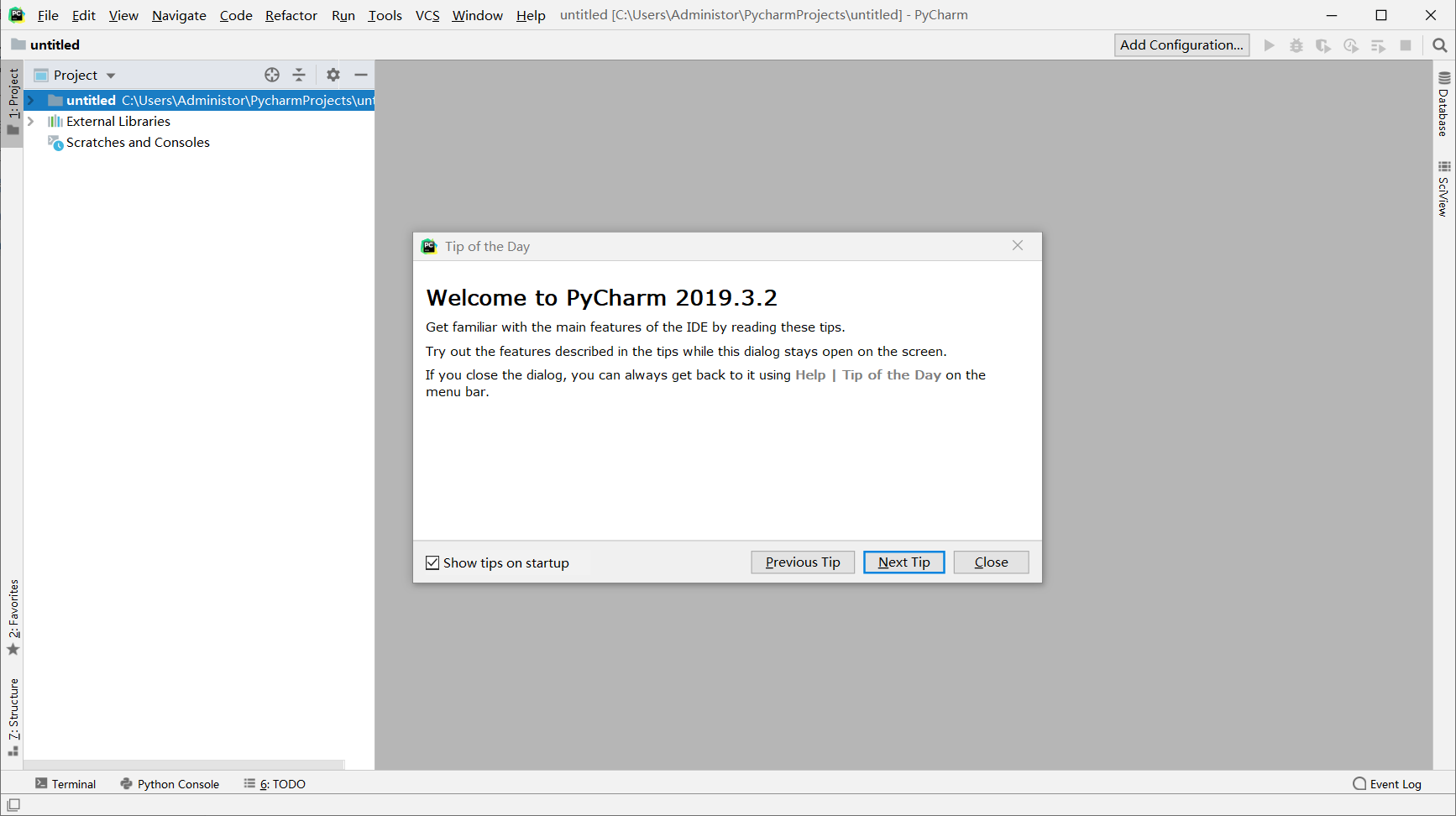1456x816 pixels.
Task: Open the Structure tool window strip
Action: (x=13, y=717)
